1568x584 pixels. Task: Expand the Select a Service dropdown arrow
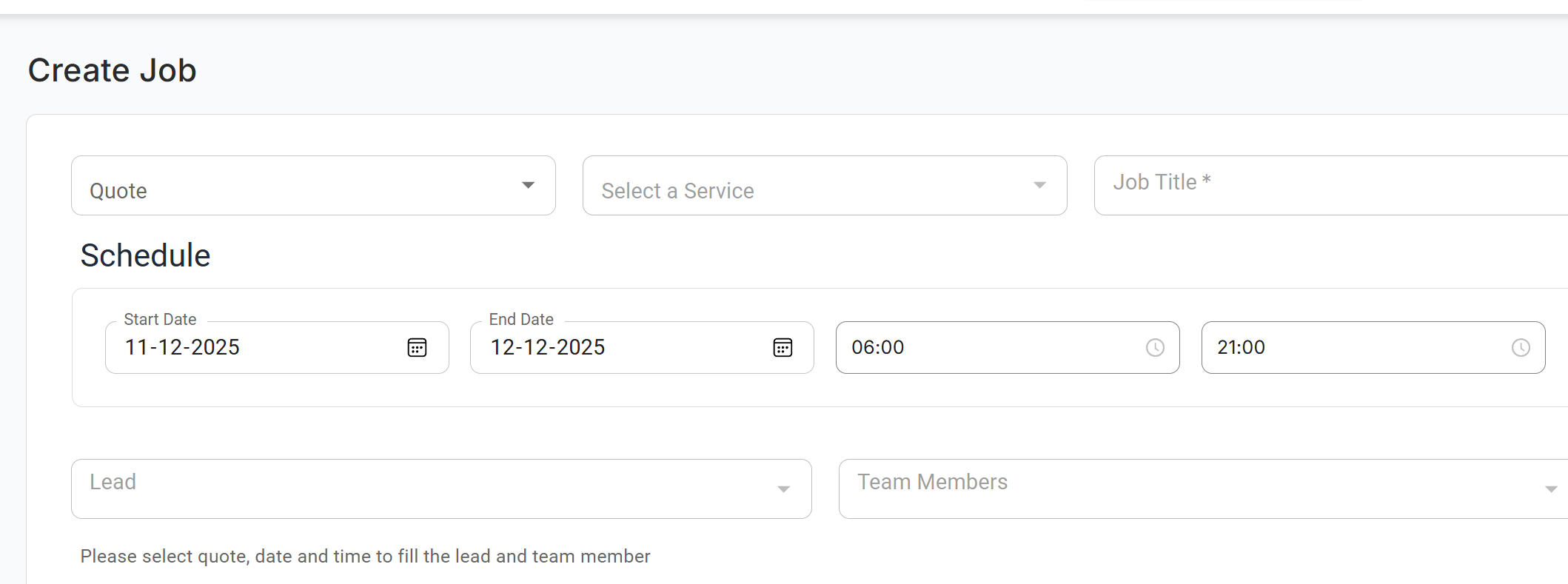1039,185
